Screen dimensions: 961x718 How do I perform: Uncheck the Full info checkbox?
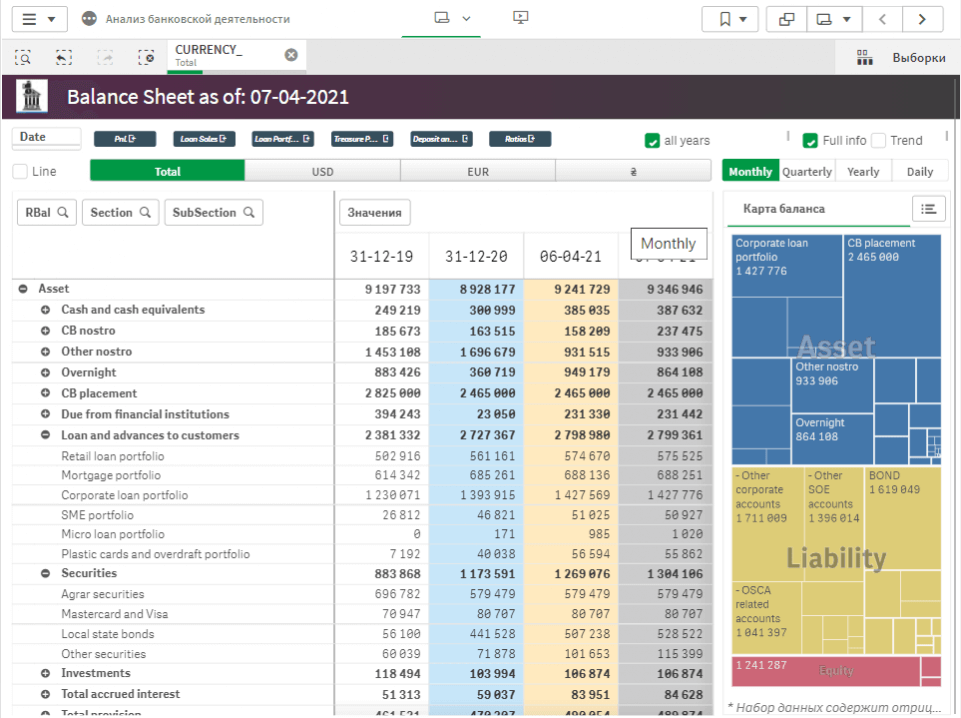click(x=810, y=141)
